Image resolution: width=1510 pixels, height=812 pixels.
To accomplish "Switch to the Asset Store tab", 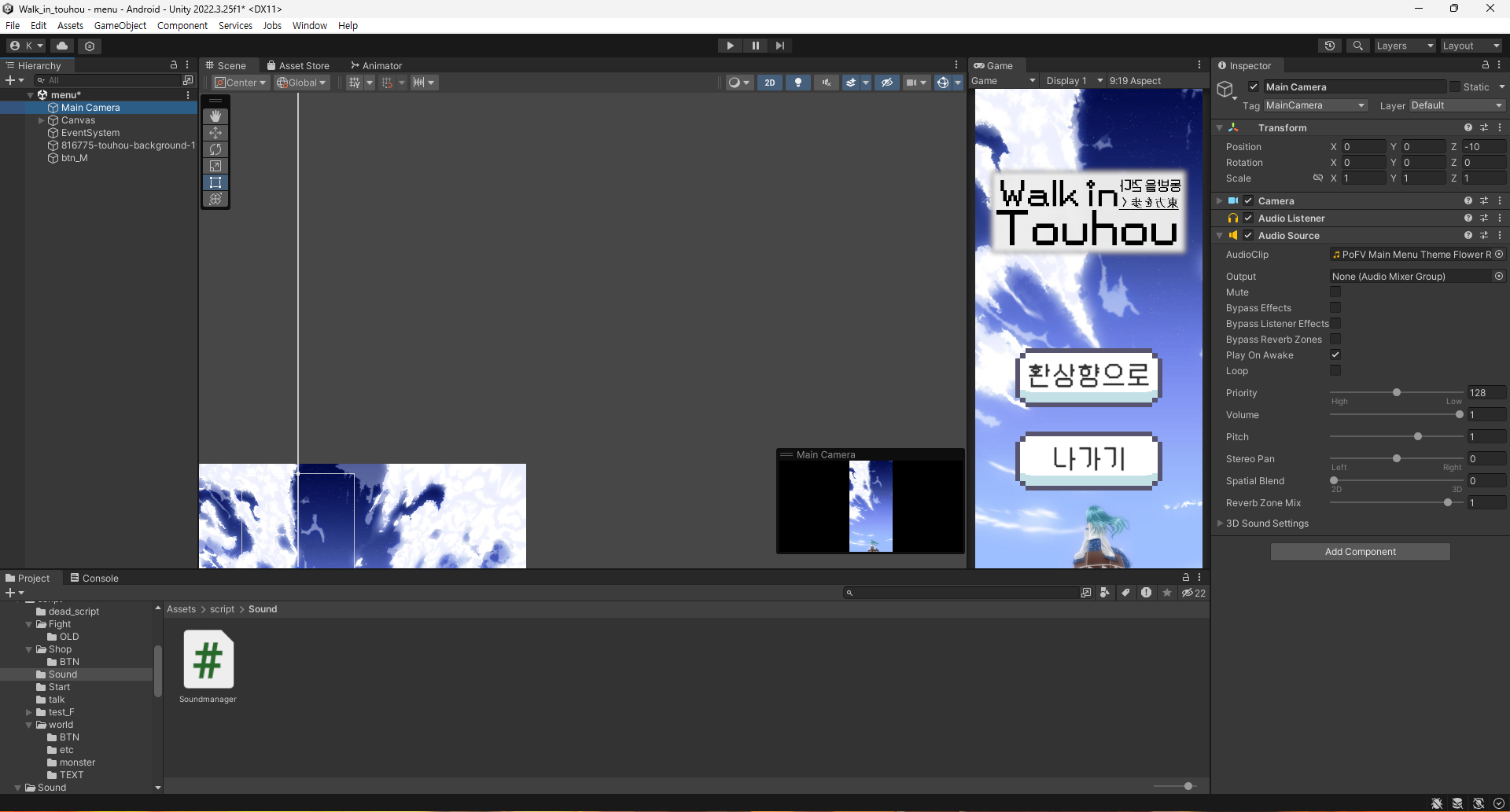I will pyautogui.click(x=298, y=66).
